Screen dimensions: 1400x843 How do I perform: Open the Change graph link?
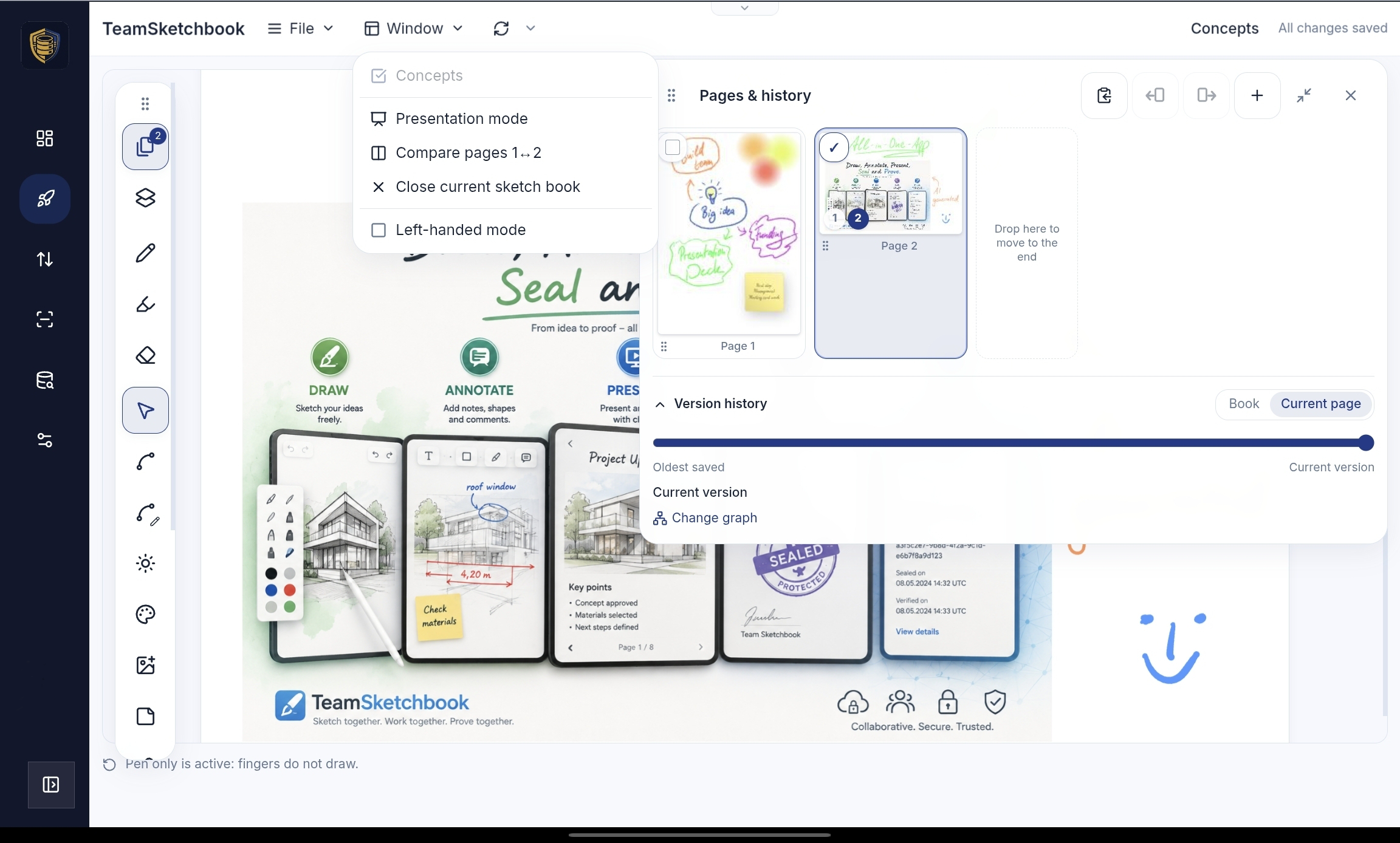[705, 518]
